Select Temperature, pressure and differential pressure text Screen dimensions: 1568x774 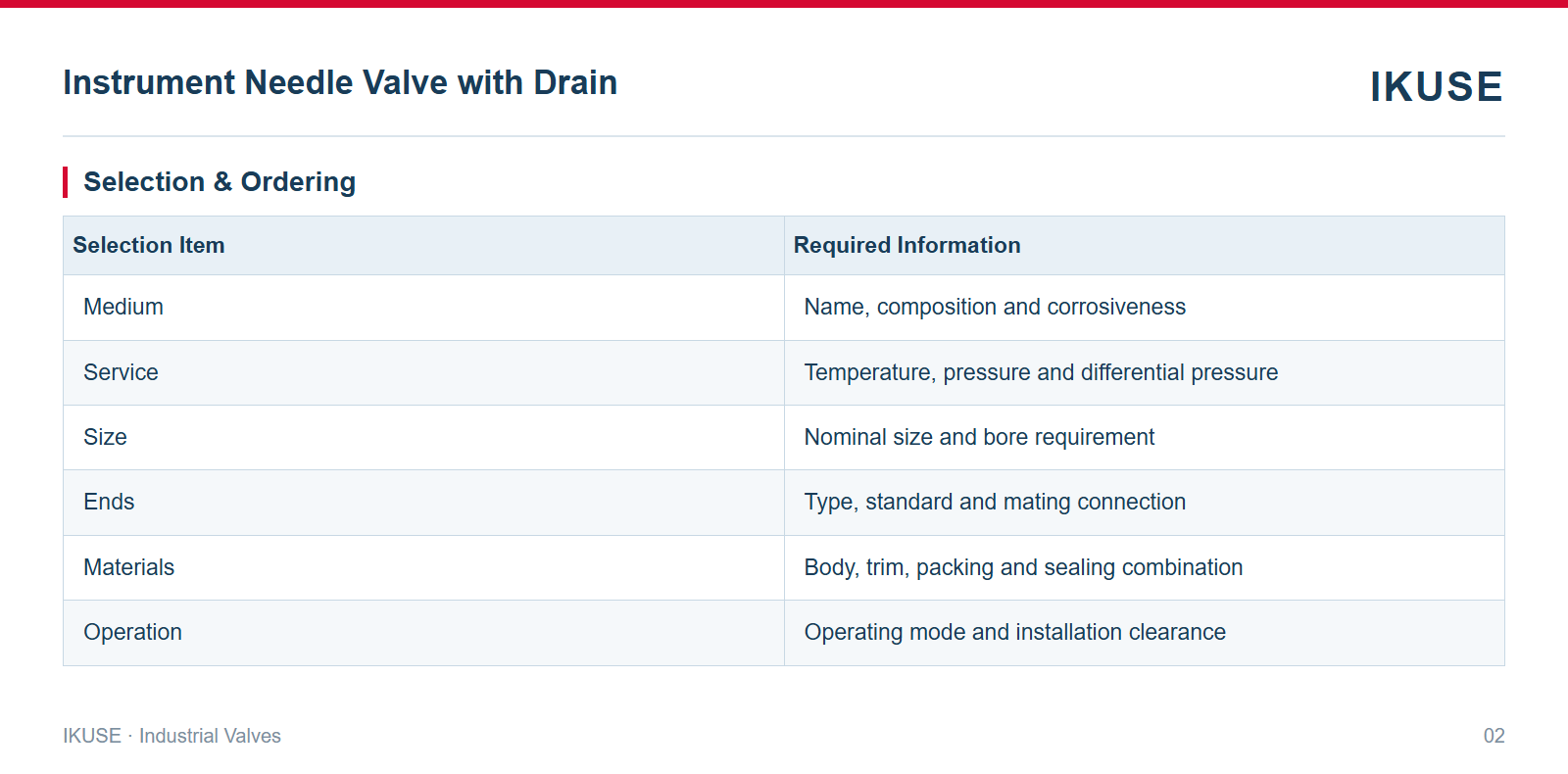(x=1041, y=372)
